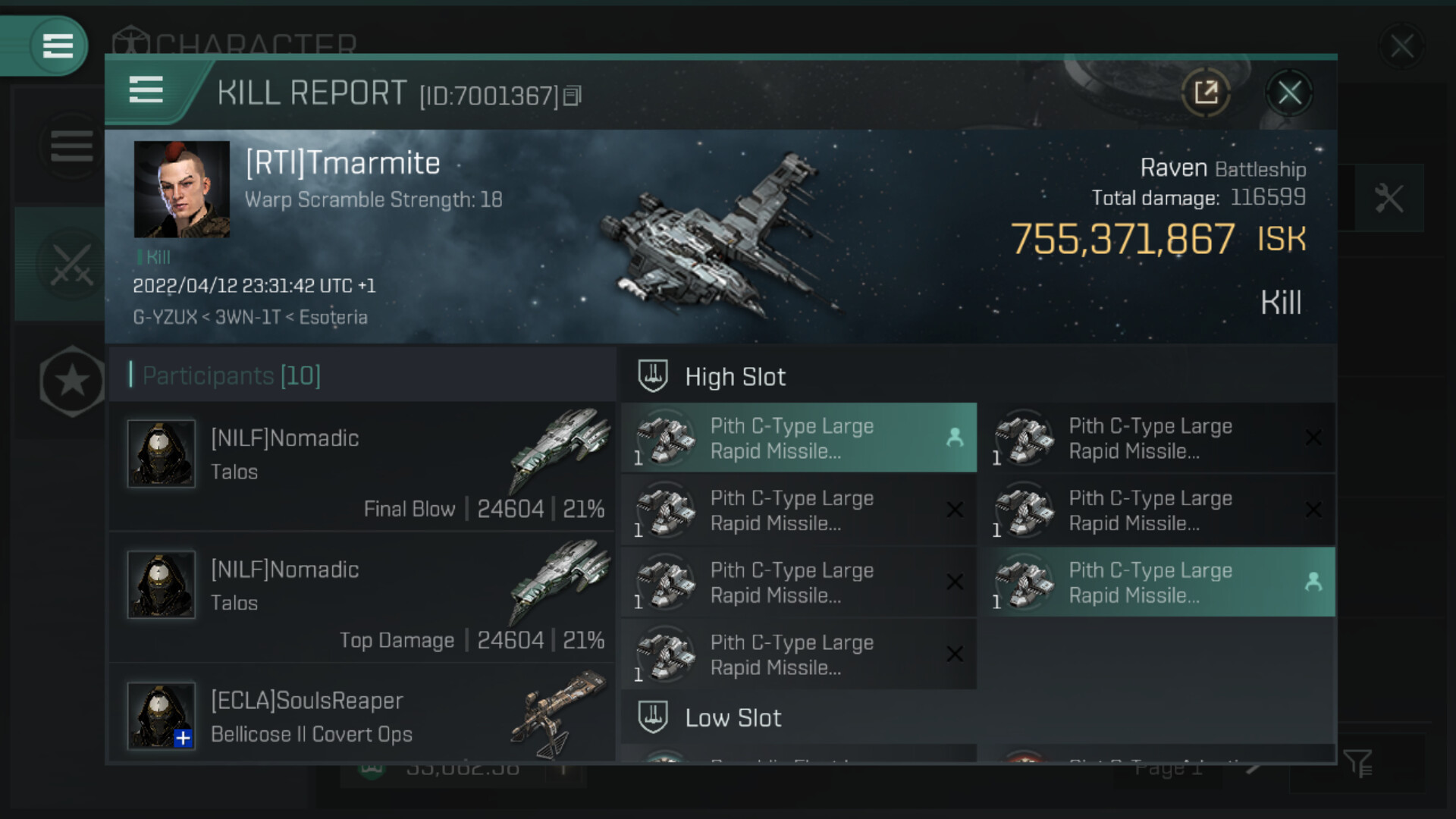Image resolution: width=1456 pixels, height=819 pixels.
Task: Open the filter icon at bottom right
Action: (x=1357, y=764)
